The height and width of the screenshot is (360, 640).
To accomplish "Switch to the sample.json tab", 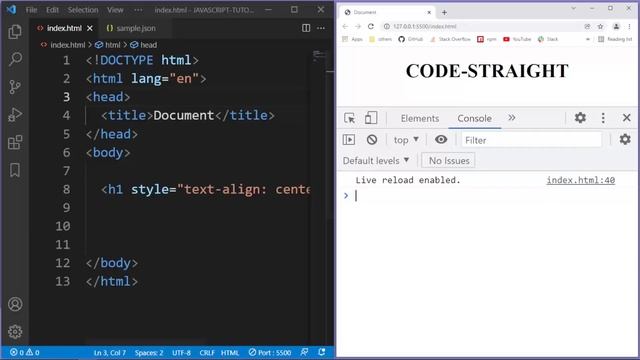I will pos(131,28).
